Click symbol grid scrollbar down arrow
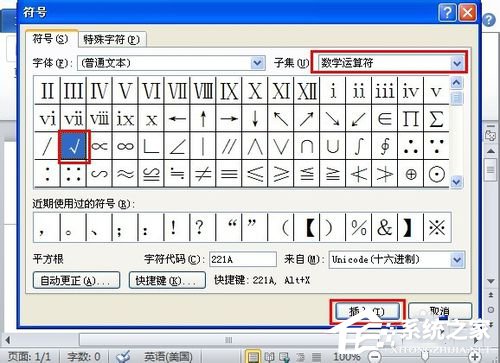 click(x=456, y=182)
